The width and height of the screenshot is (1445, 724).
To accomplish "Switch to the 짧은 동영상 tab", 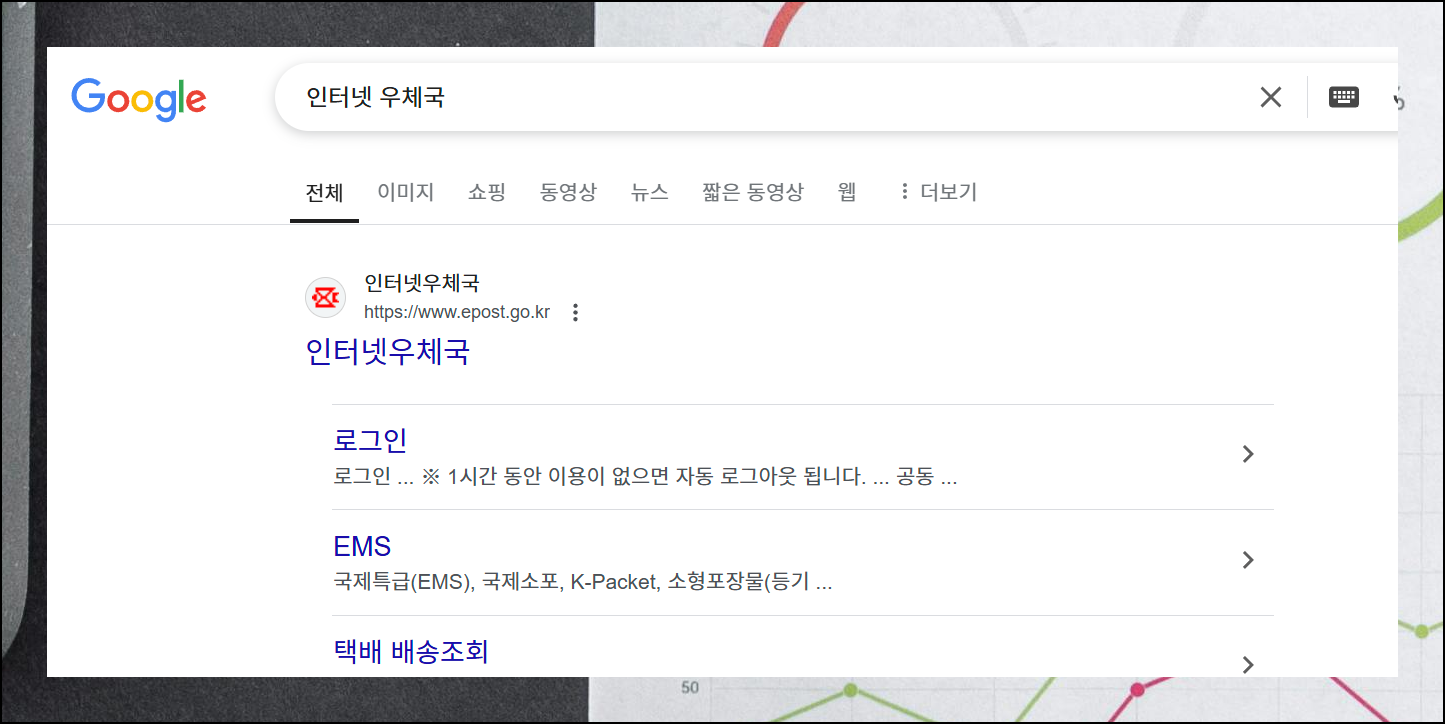I will coord(753,192).
